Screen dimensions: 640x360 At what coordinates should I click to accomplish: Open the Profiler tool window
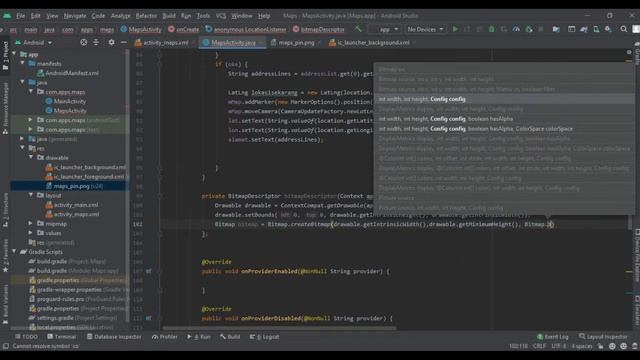coord(165,337)
